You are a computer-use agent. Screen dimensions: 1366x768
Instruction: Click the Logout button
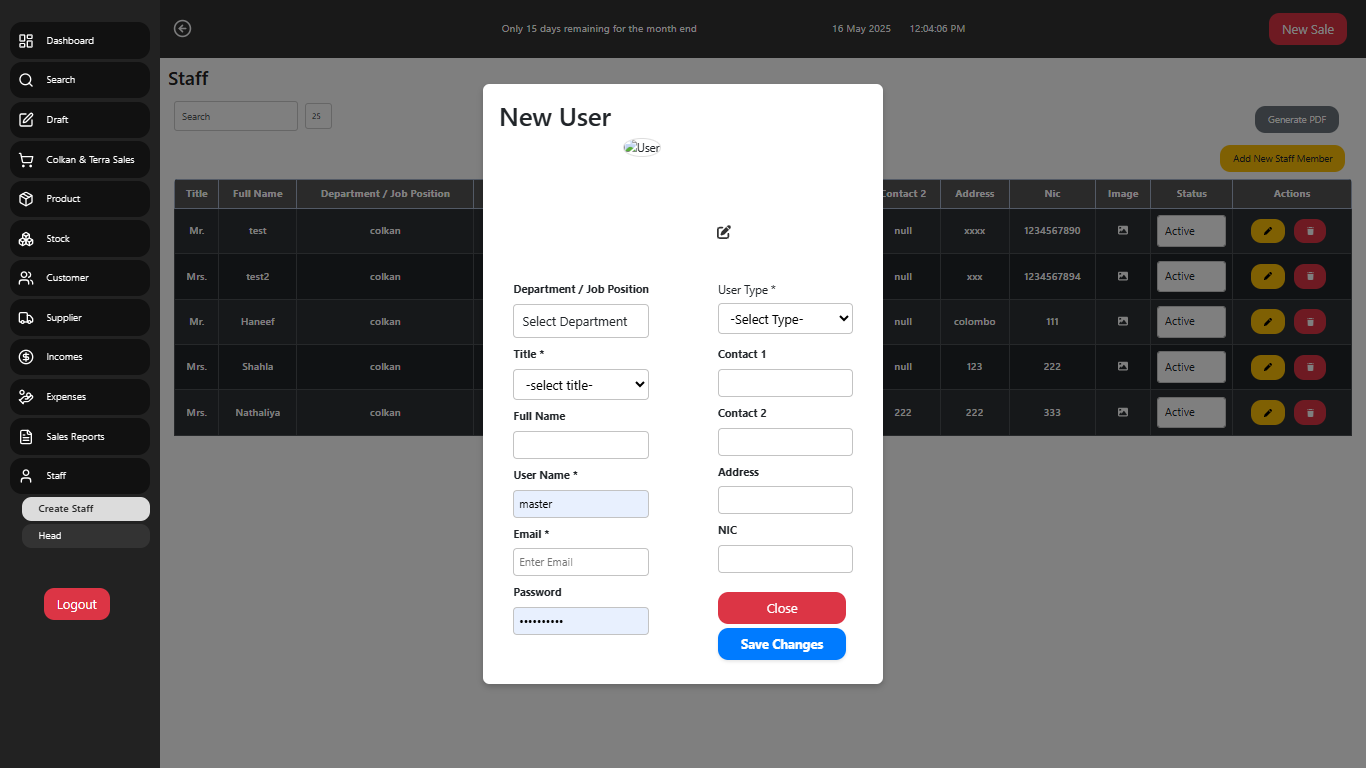point(77,604)
